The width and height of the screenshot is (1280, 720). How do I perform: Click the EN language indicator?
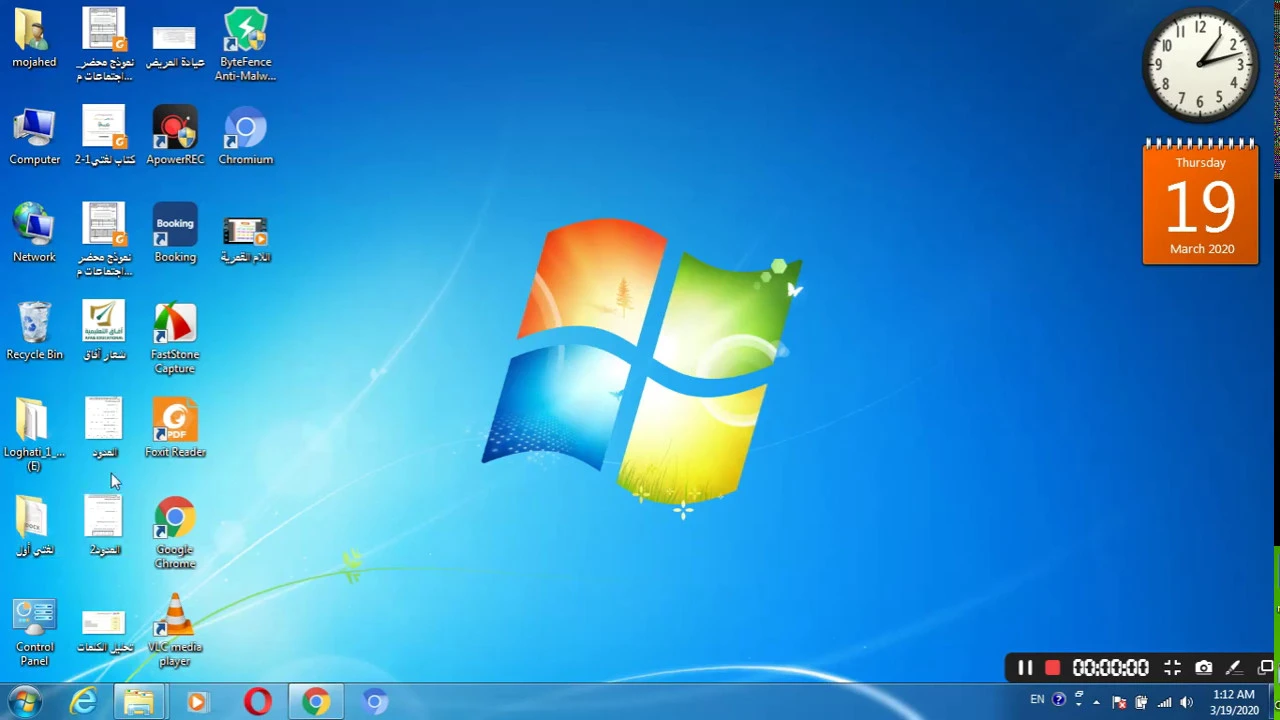click(1037, 700)
